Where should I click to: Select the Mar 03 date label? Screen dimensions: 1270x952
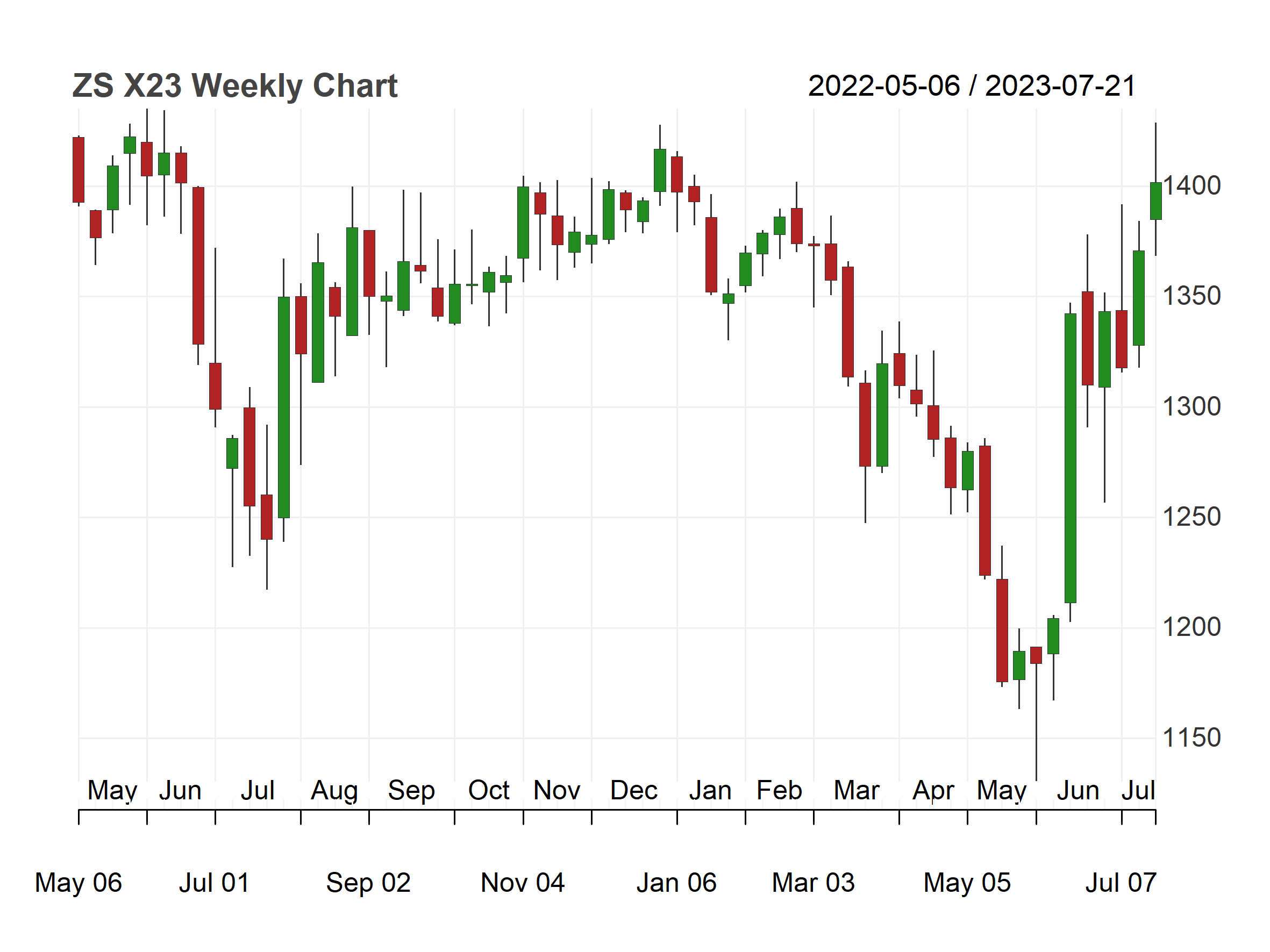click(x=813, y=883)
